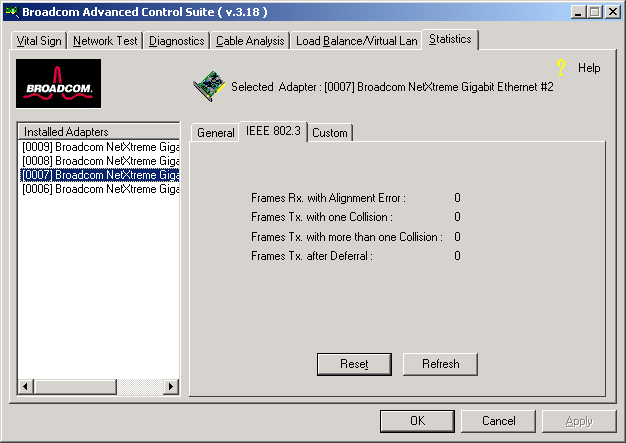Open Load Balance/Virtual Lan tab
This screenshot has width=626, height=443.
pyautogui.click(x=357, y=41)
